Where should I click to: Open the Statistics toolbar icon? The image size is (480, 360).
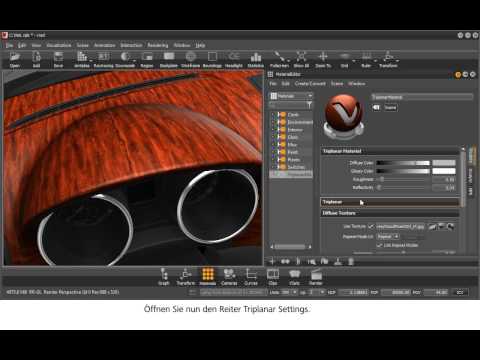pos(256,60)
